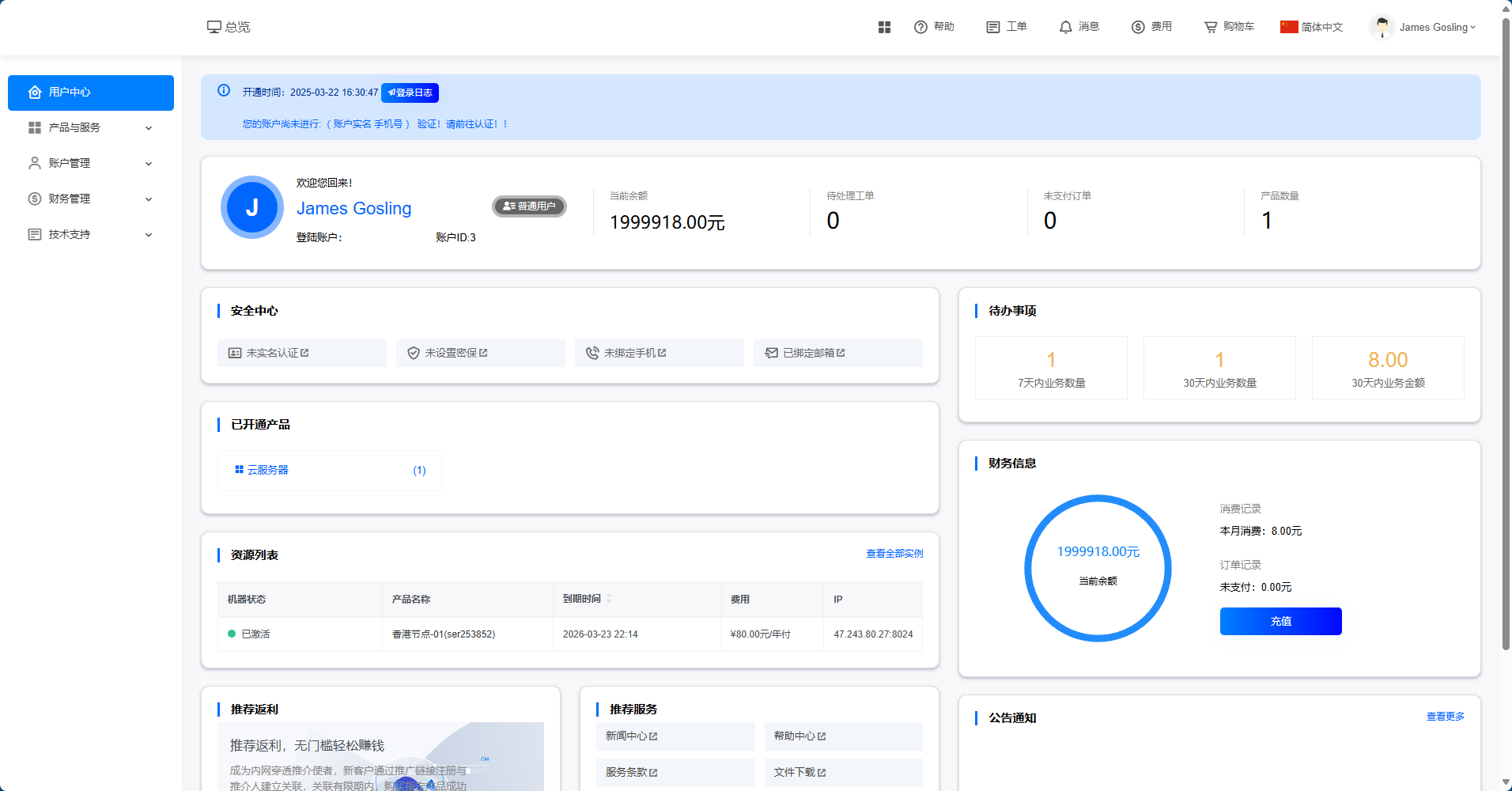Click the 普通用户 badge
Image resolution: width=1512 pixels, height=791 pixels.
point(530,206)
